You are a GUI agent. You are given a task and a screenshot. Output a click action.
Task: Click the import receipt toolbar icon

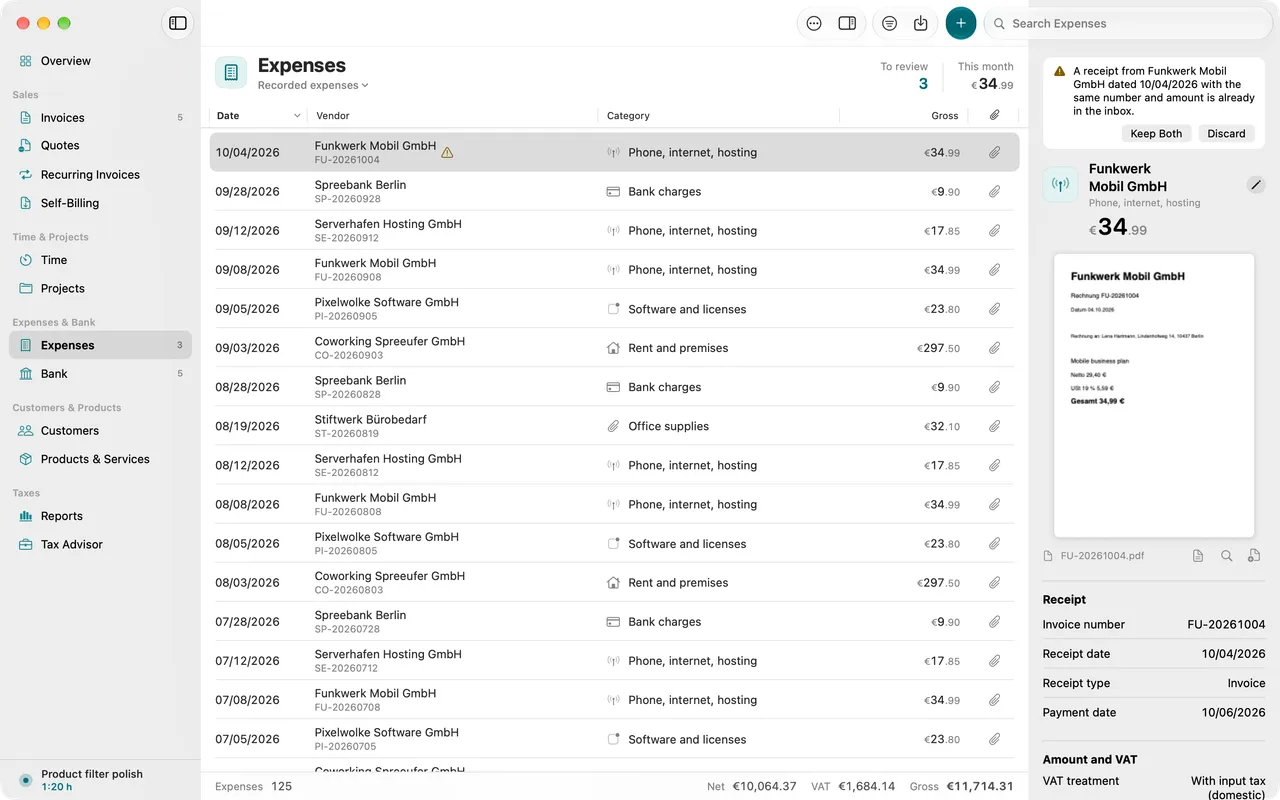(x=921, y=23)
